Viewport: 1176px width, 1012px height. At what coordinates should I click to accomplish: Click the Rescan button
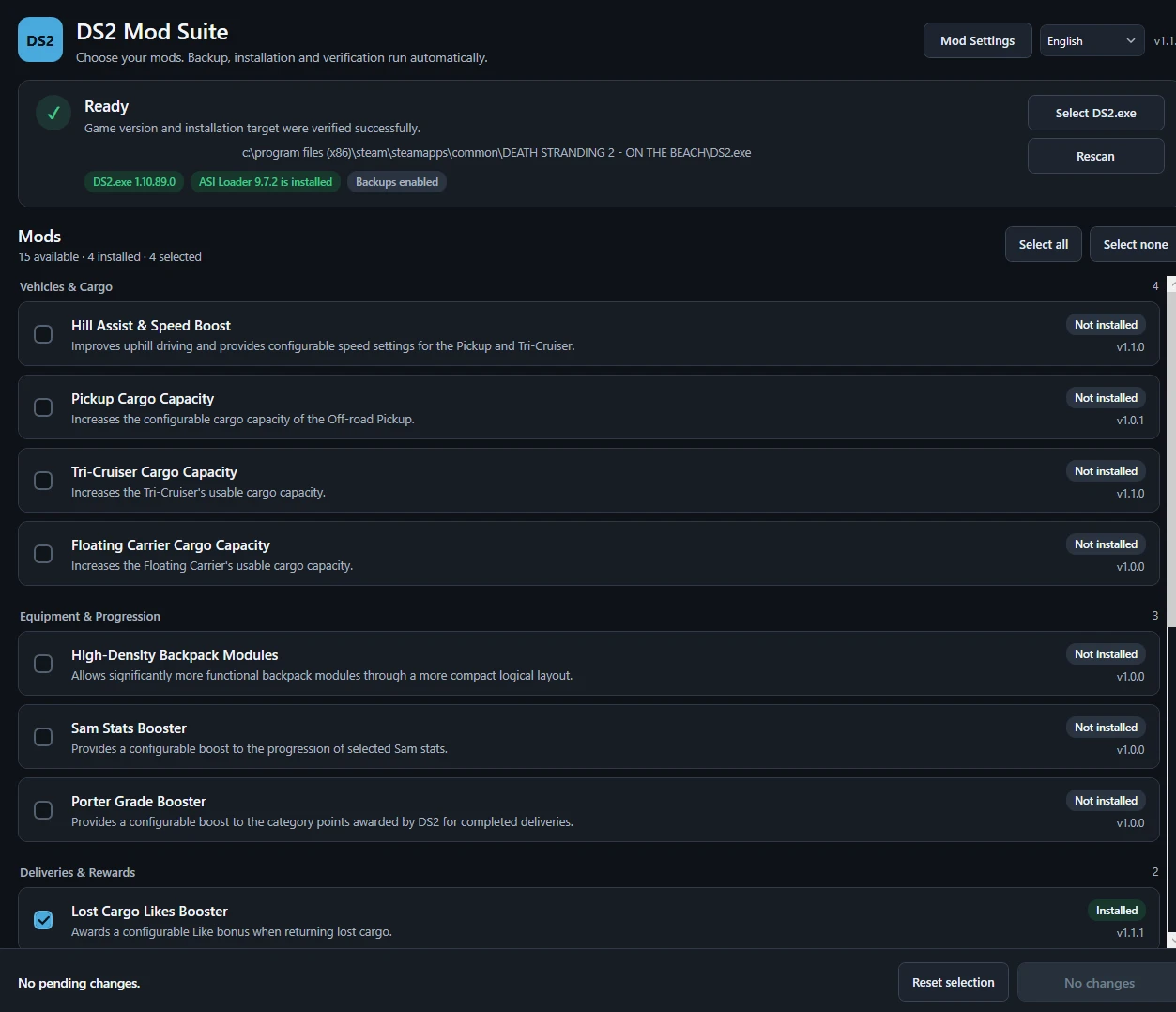[x=1095, y=156]
